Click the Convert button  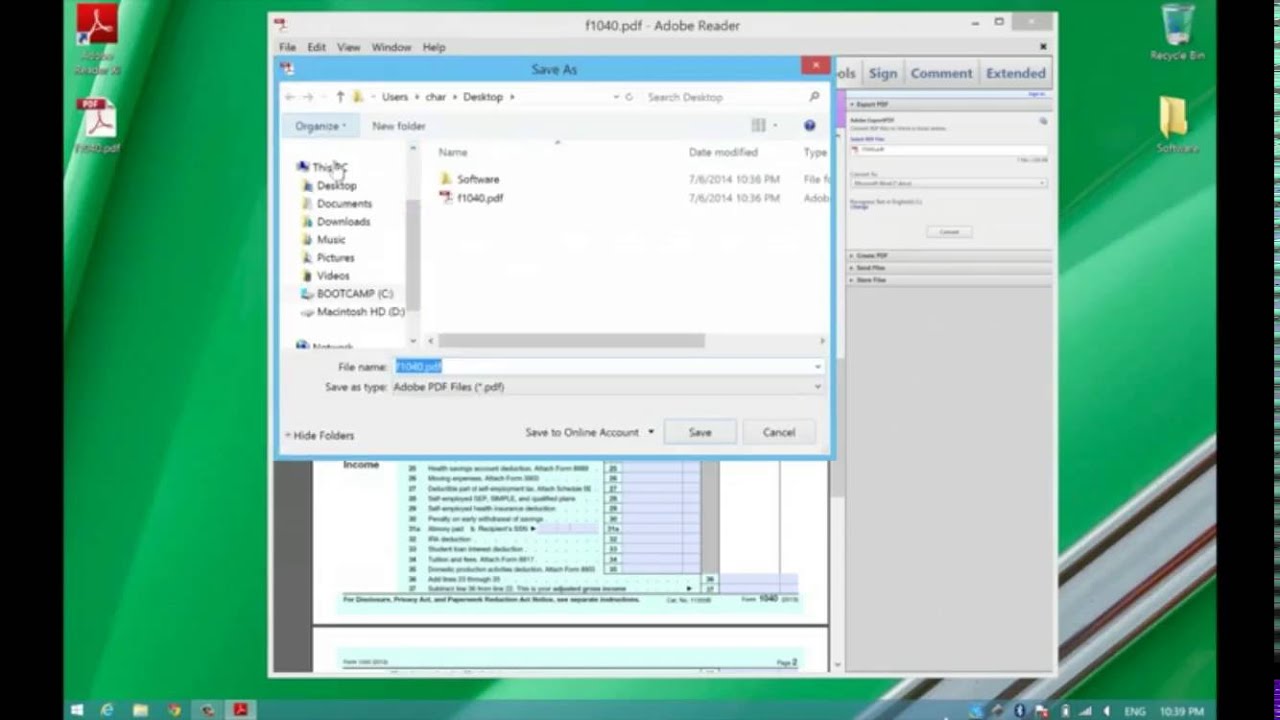coord(949,231)
